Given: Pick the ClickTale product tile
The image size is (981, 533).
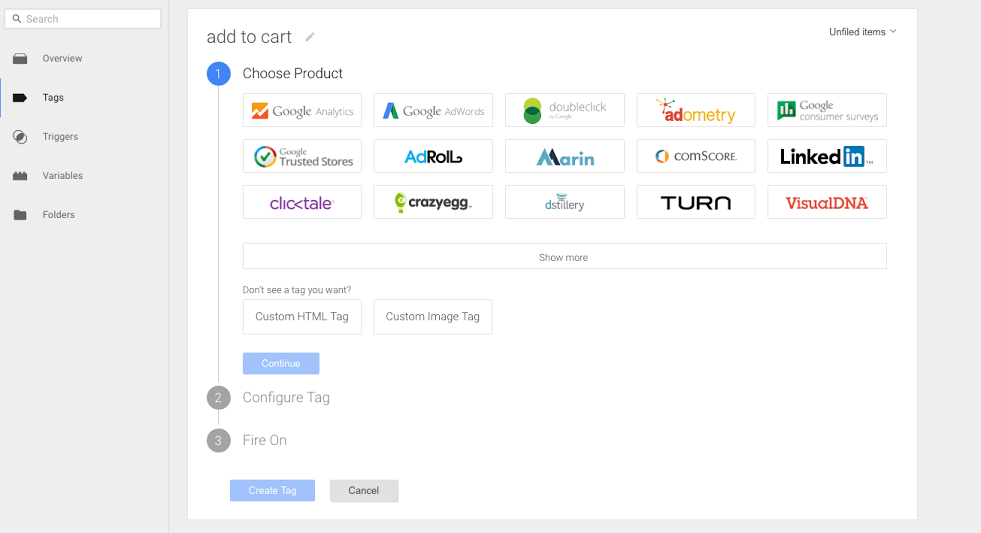Looking at the screenshot, I should (302, 202).
